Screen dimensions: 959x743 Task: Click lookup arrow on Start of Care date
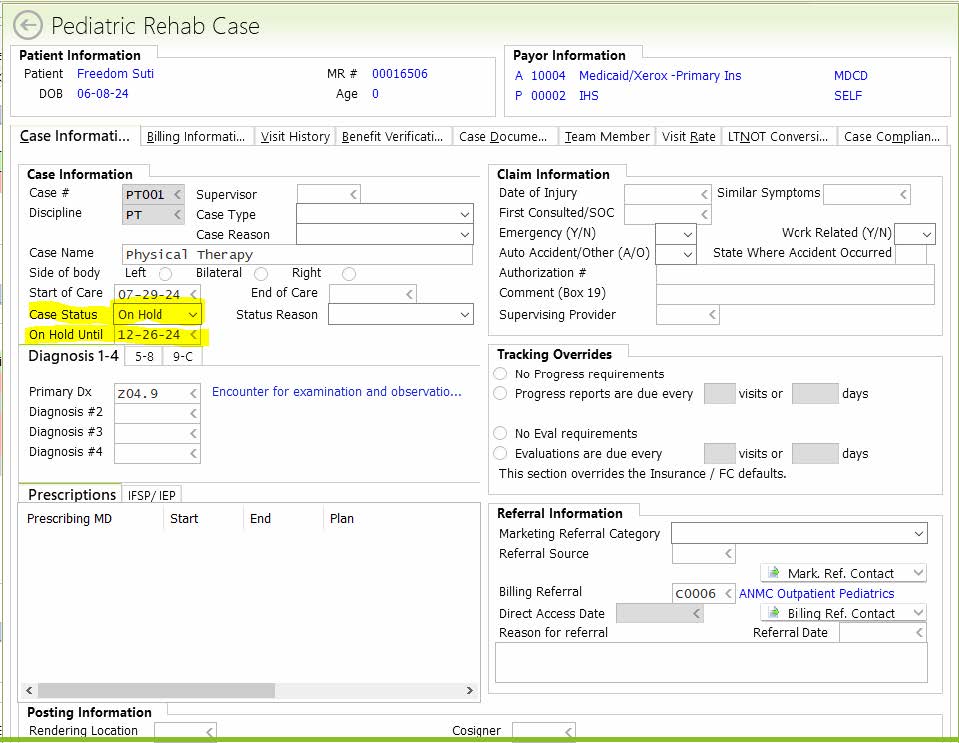[x=192, y=294]
